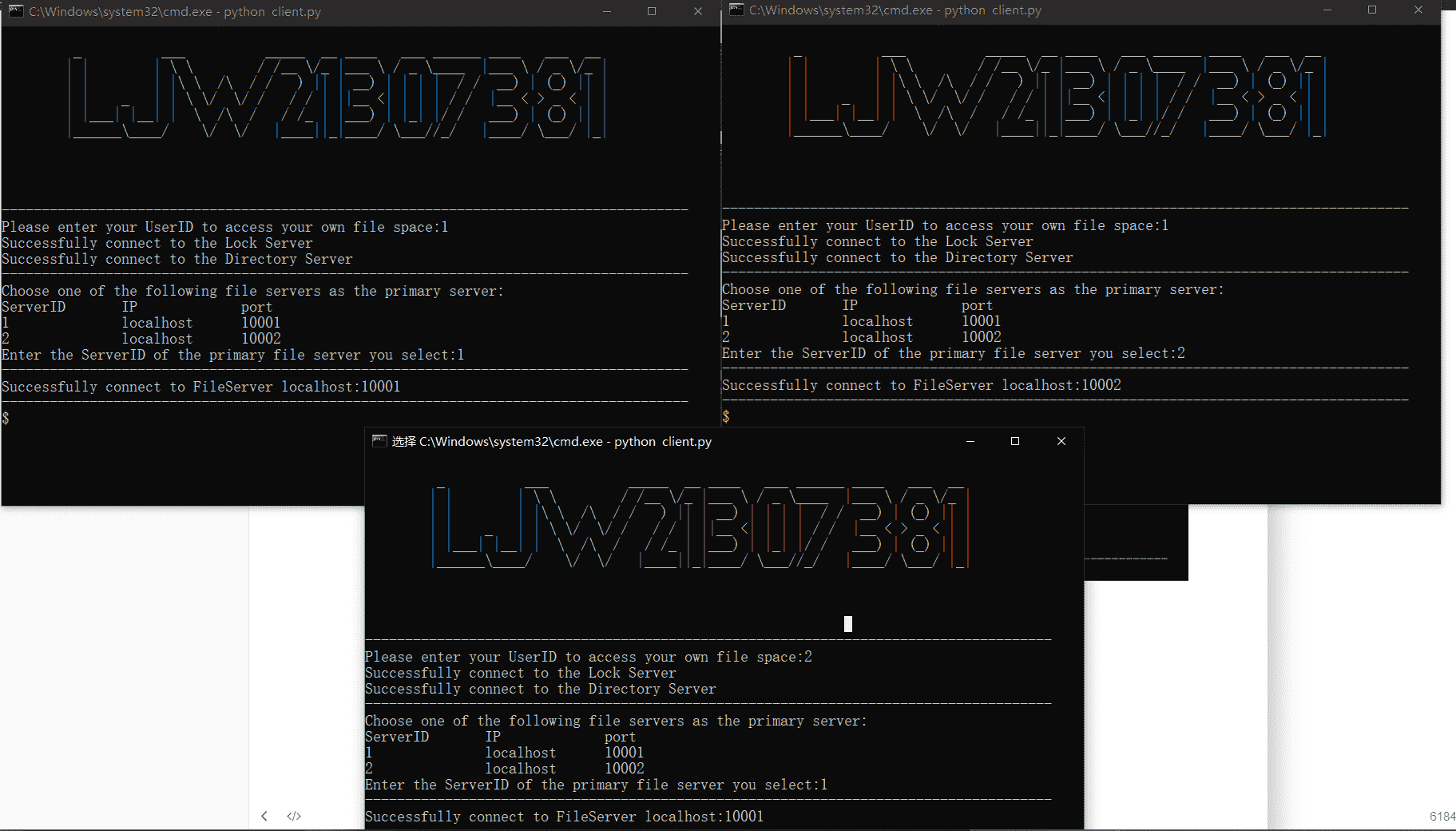Click port 10001 row in the bottom window
1456x831 pixels.
[505, 753]
